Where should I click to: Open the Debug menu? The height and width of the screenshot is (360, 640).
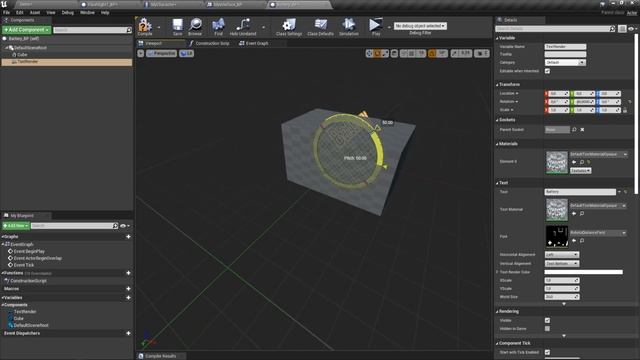67,13
